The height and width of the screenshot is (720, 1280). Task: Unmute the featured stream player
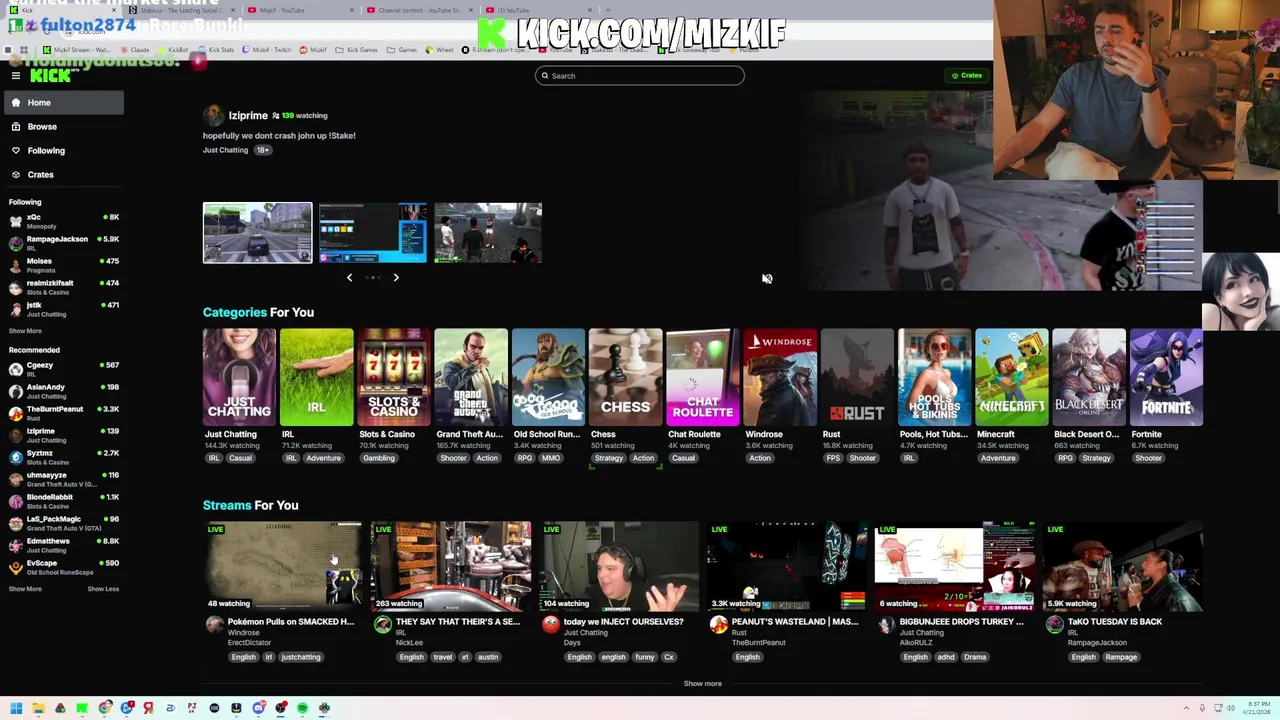pyautogui.click(x=767, y=279)
